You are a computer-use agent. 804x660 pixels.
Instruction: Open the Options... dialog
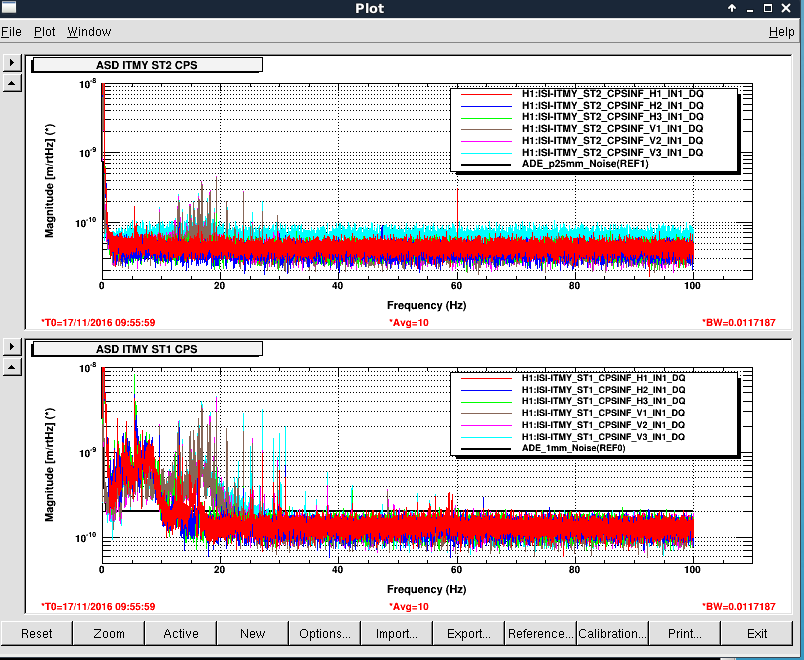pos(325,633)
